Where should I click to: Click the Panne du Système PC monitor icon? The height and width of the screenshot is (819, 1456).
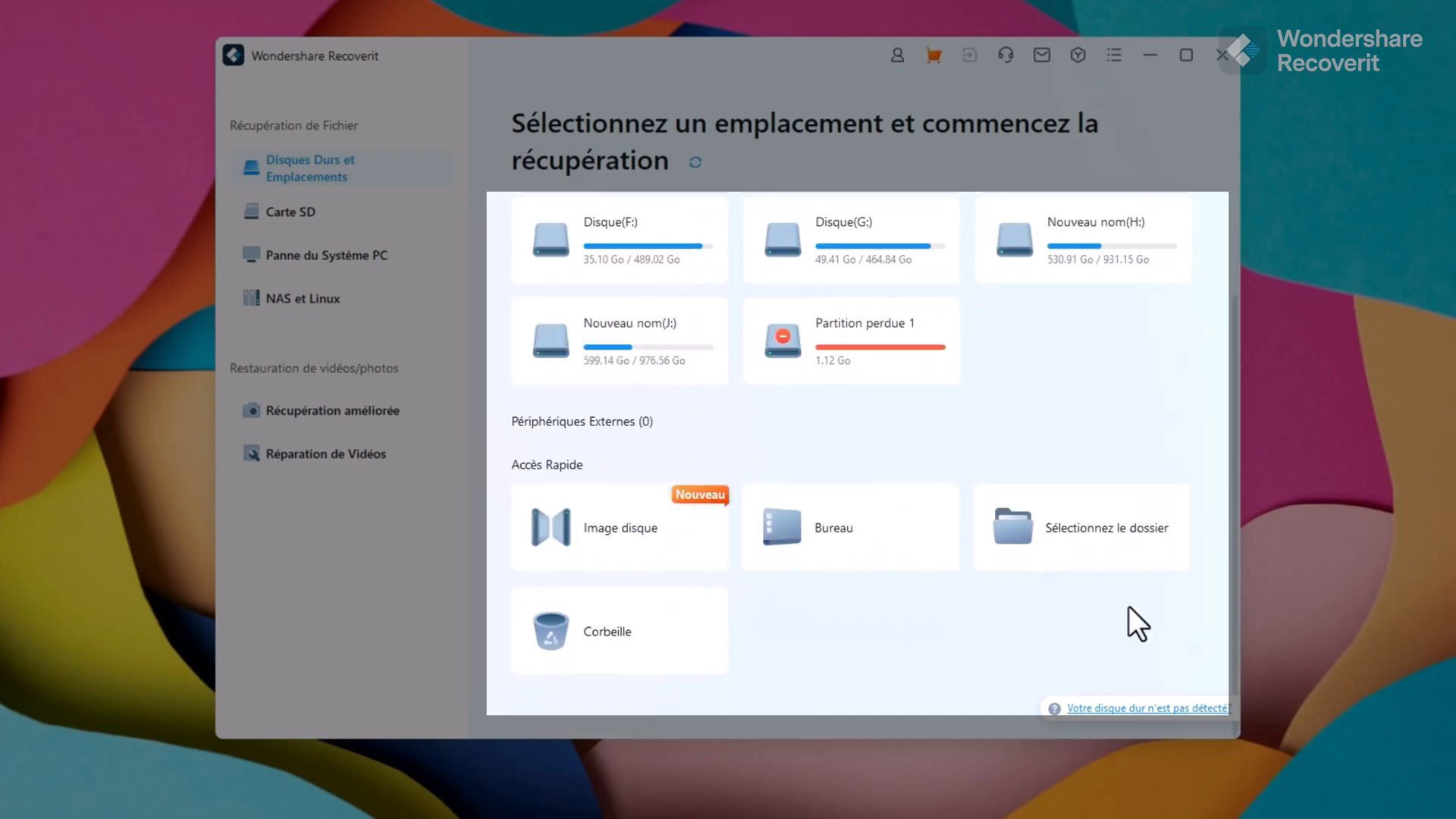pos(251,255)
